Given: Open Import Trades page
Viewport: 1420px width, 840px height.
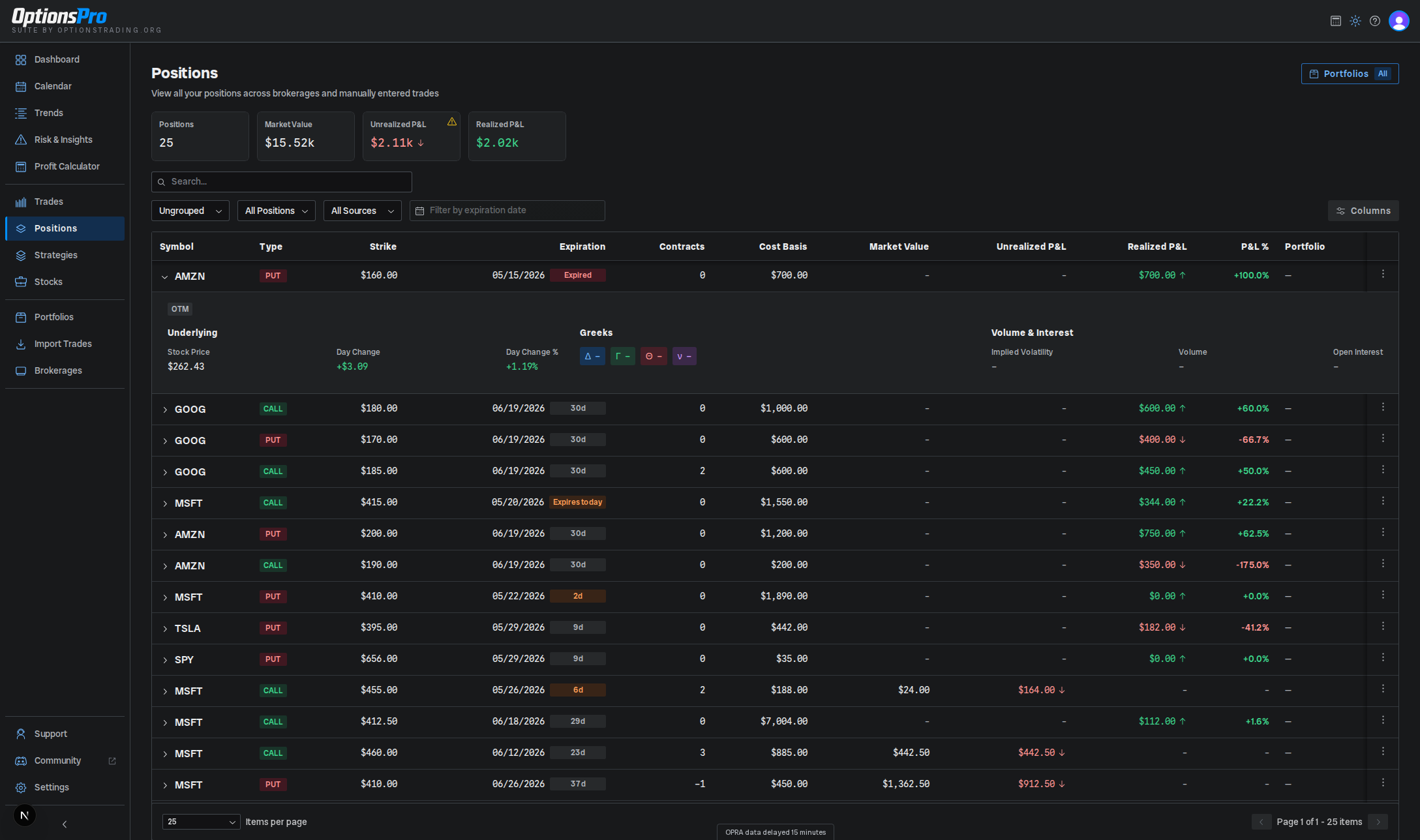Looking at the screenshot, I should tap(65, 344).
